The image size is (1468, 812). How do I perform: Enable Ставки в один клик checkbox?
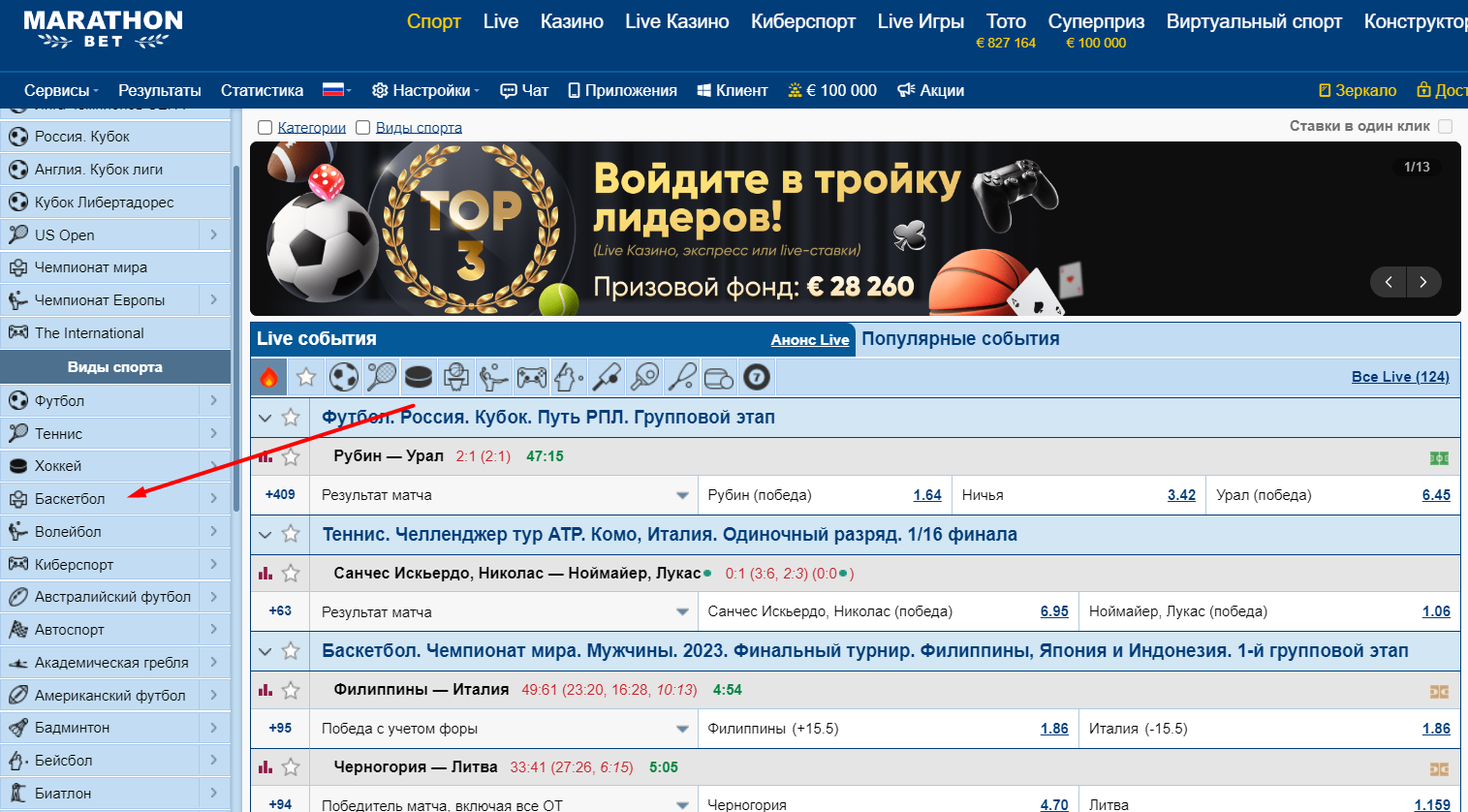(1446, 126)
